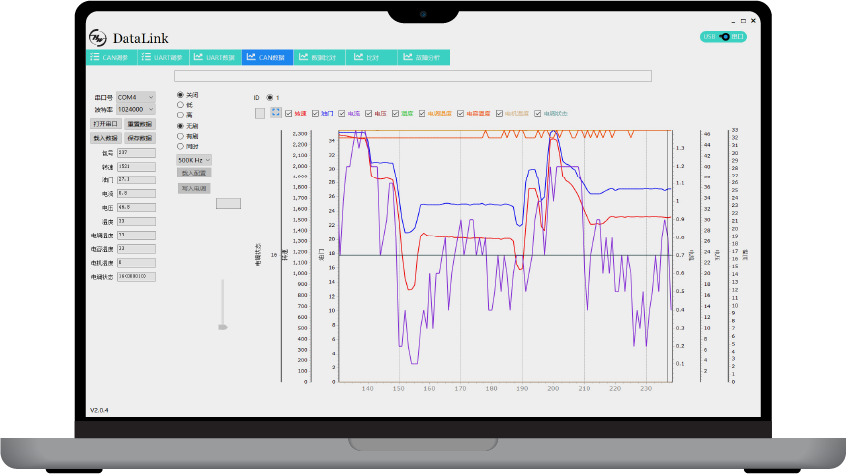This screenshot has width=846, height=474.
Task: Click the chart icon on UART数据 tab
Action: pyautogui.click(x=198, y=58)
